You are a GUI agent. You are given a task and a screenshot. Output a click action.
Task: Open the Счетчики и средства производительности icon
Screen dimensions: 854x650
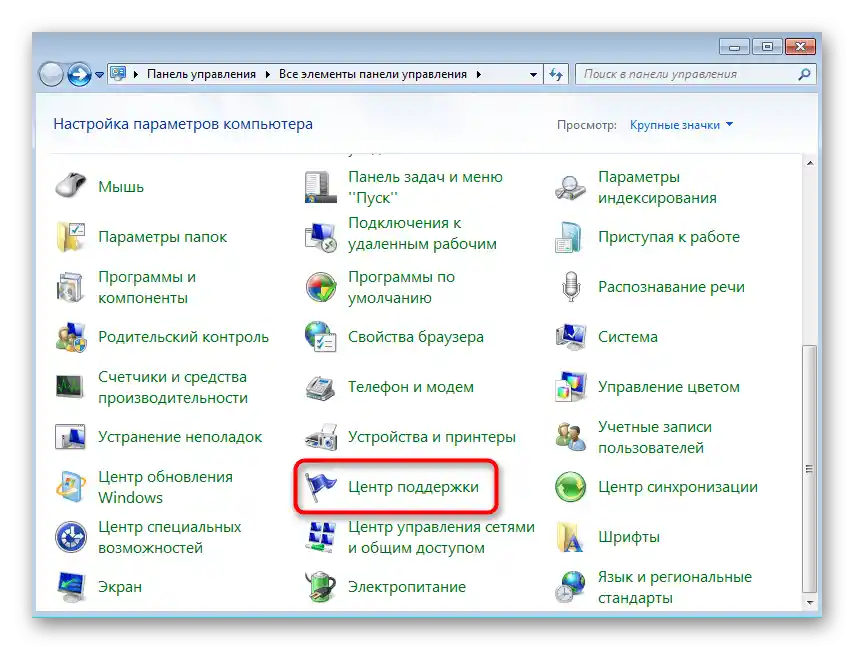click(70, 387)
